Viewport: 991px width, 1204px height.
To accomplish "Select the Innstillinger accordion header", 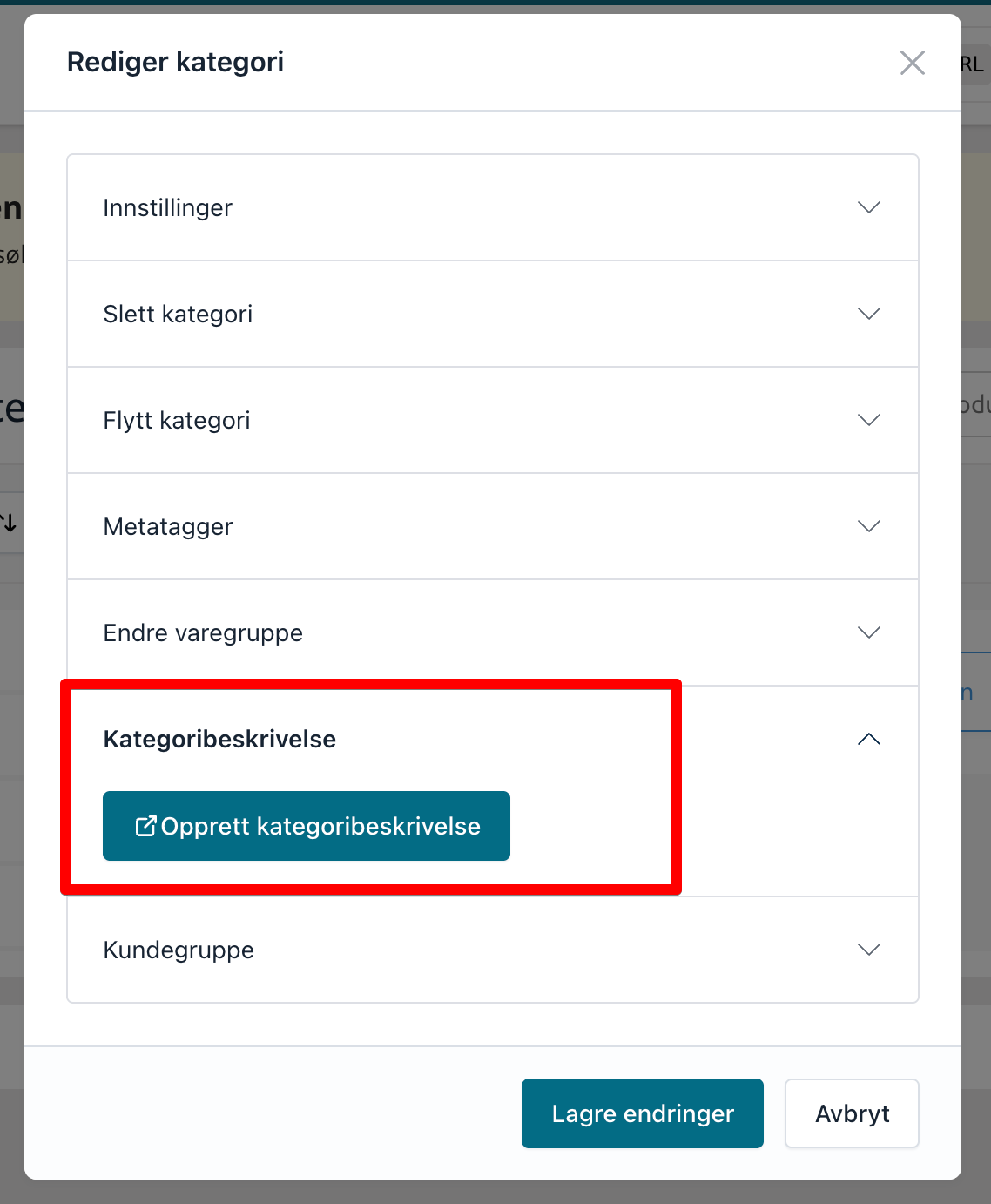I will [168, 208].
